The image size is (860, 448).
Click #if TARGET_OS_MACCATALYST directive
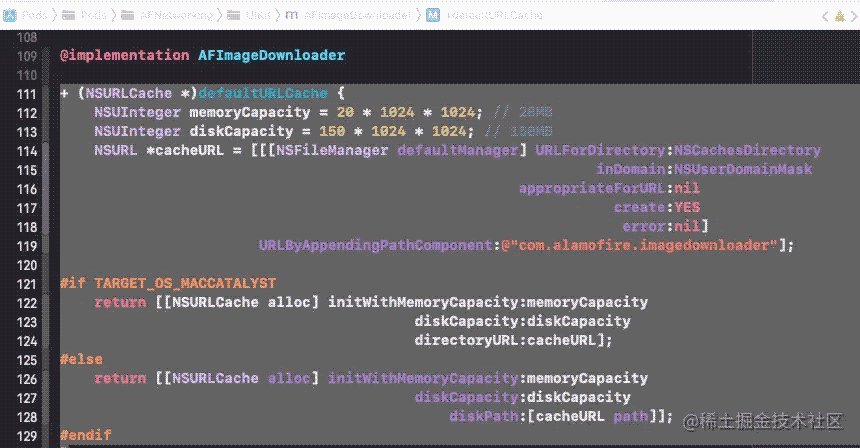(x=168, y=283)
